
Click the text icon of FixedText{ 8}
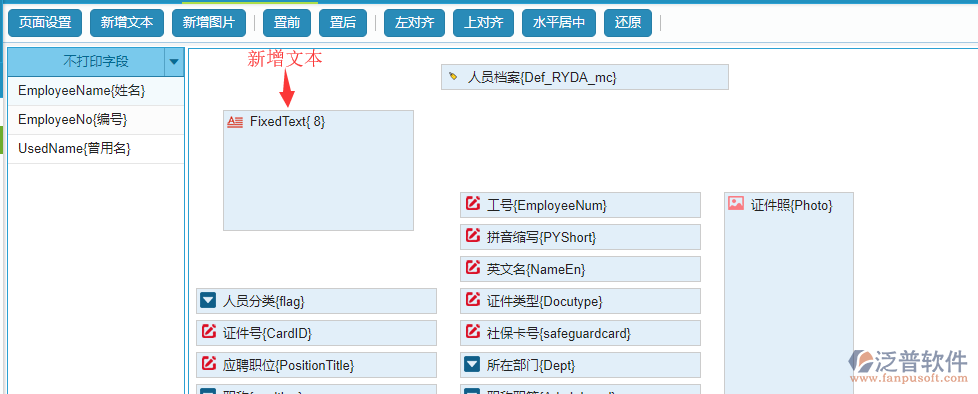point(235,122)
